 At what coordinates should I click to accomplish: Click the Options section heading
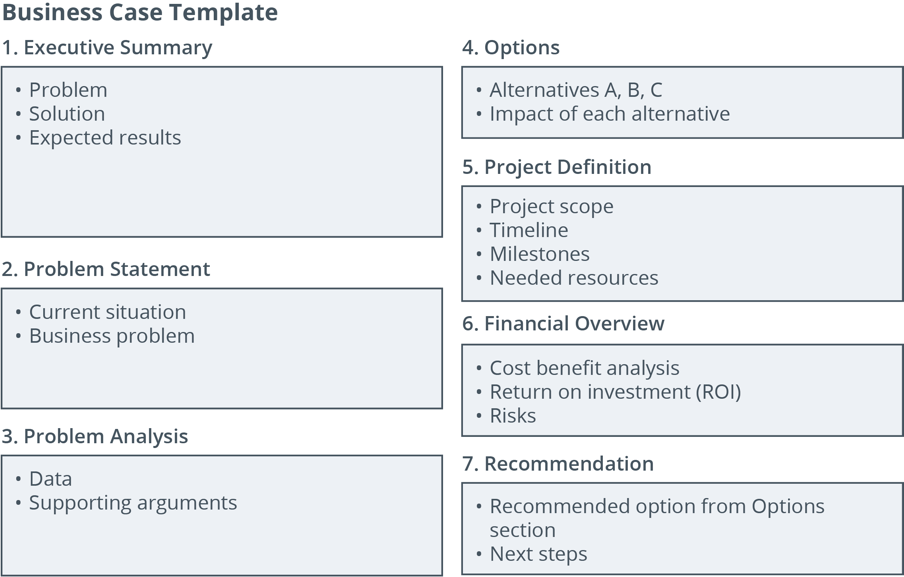click(x=511, y=47)
